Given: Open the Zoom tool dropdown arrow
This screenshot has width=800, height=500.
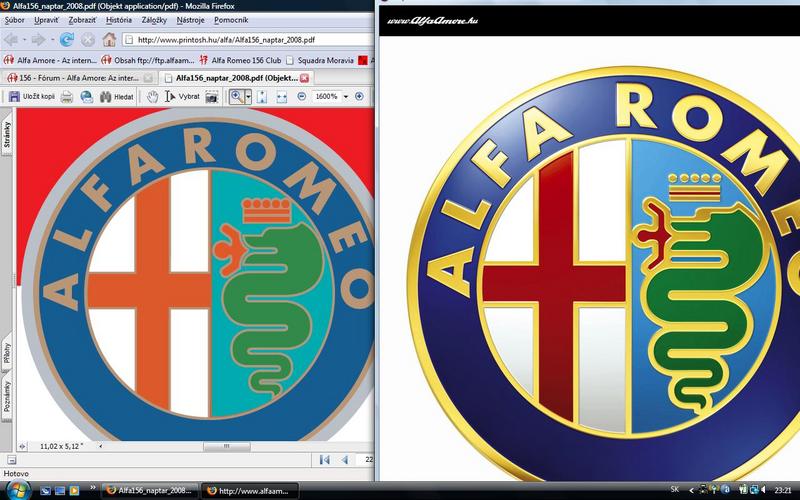Looking at the screenshot, I should (x=248, y=96).
